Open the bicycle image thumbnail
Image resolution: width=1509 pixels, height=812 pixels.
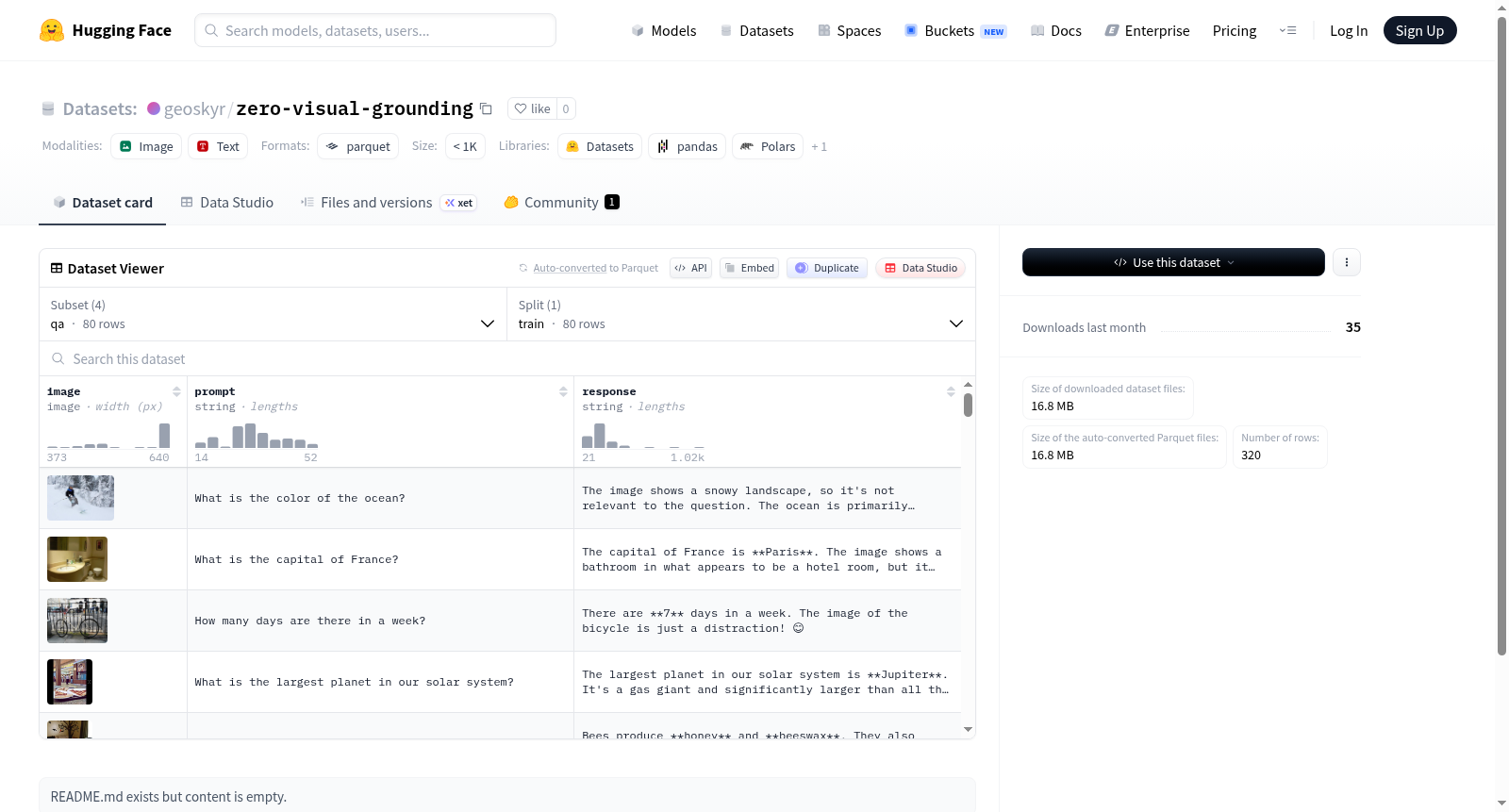[x=77, y=621]
